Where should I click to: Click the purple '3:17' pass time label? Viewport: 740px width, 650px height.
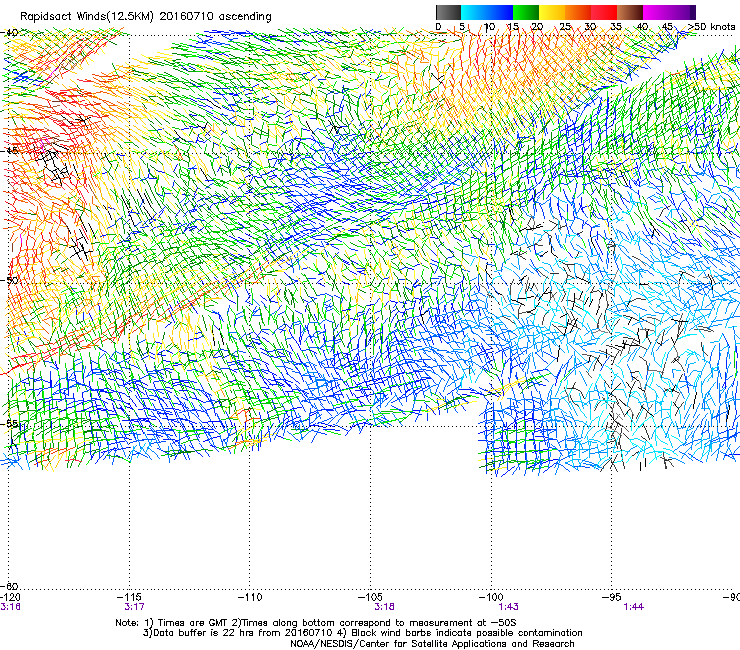pyautogui.click(x=134, y=607)
